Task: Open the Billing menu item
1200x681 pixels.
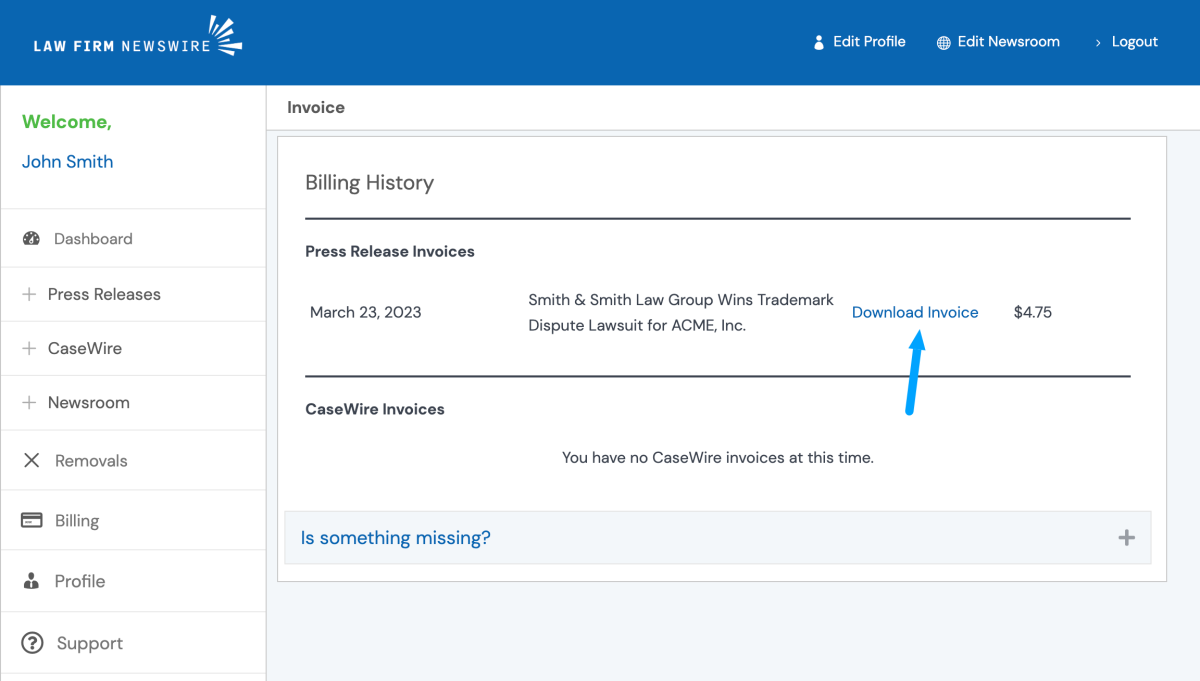Action: (x=77, y=521)
